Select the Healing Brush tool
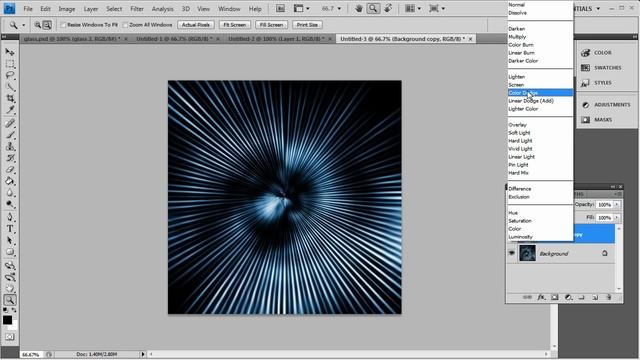Image resolution: width=640 pixels, height=360 pixels. (10, 124)
